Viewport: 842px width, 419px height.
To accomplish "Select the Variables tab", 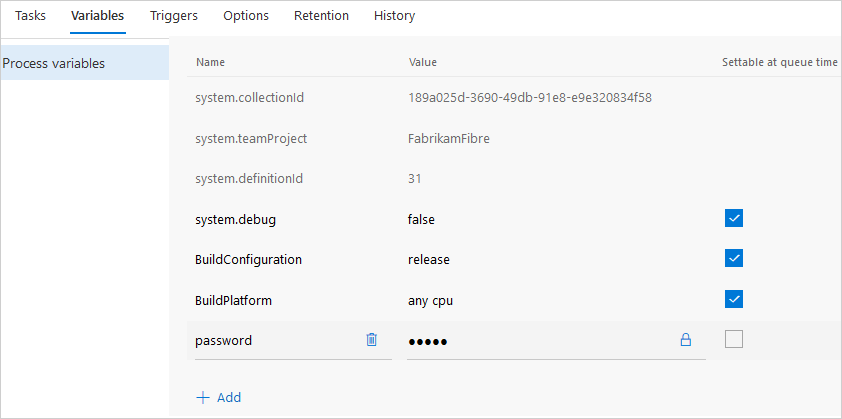I will pos(98,16).
